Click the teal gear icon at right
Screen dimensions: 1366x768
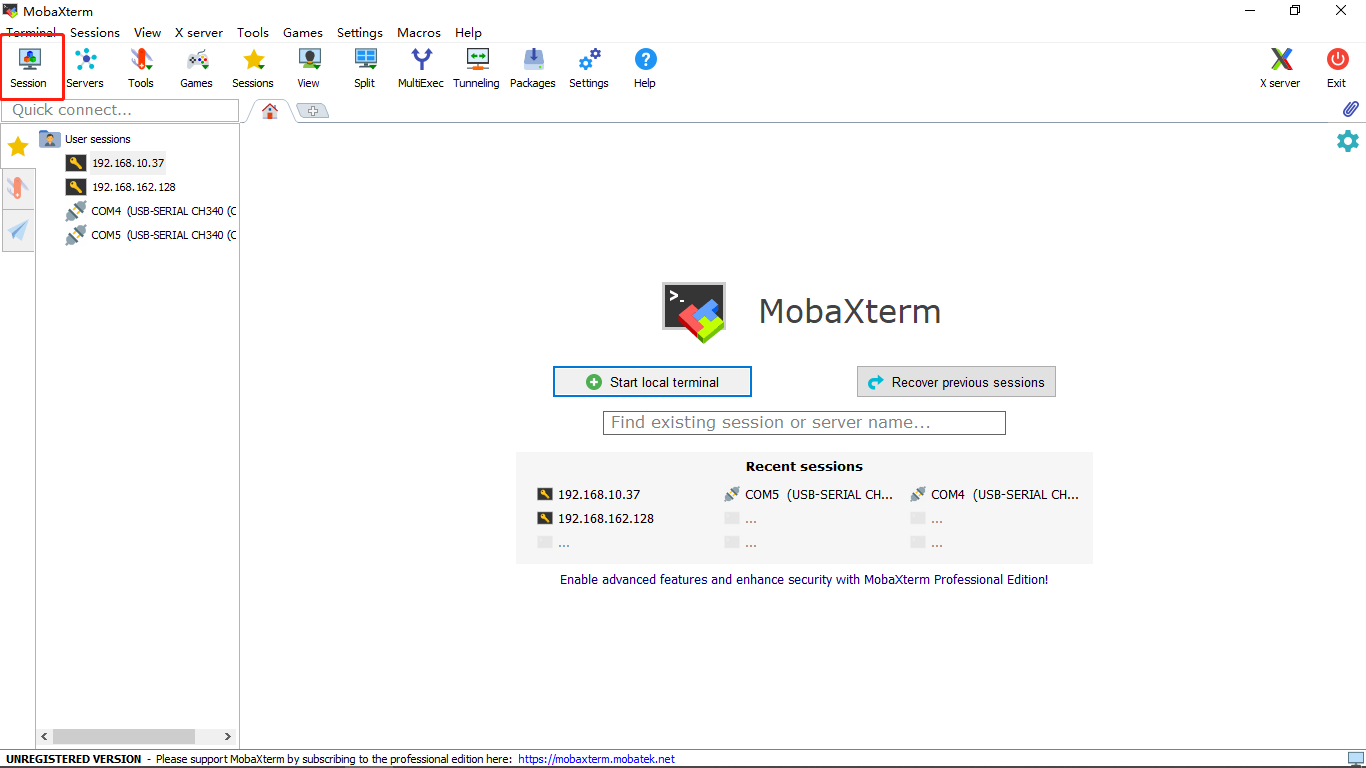point(1348,141)
